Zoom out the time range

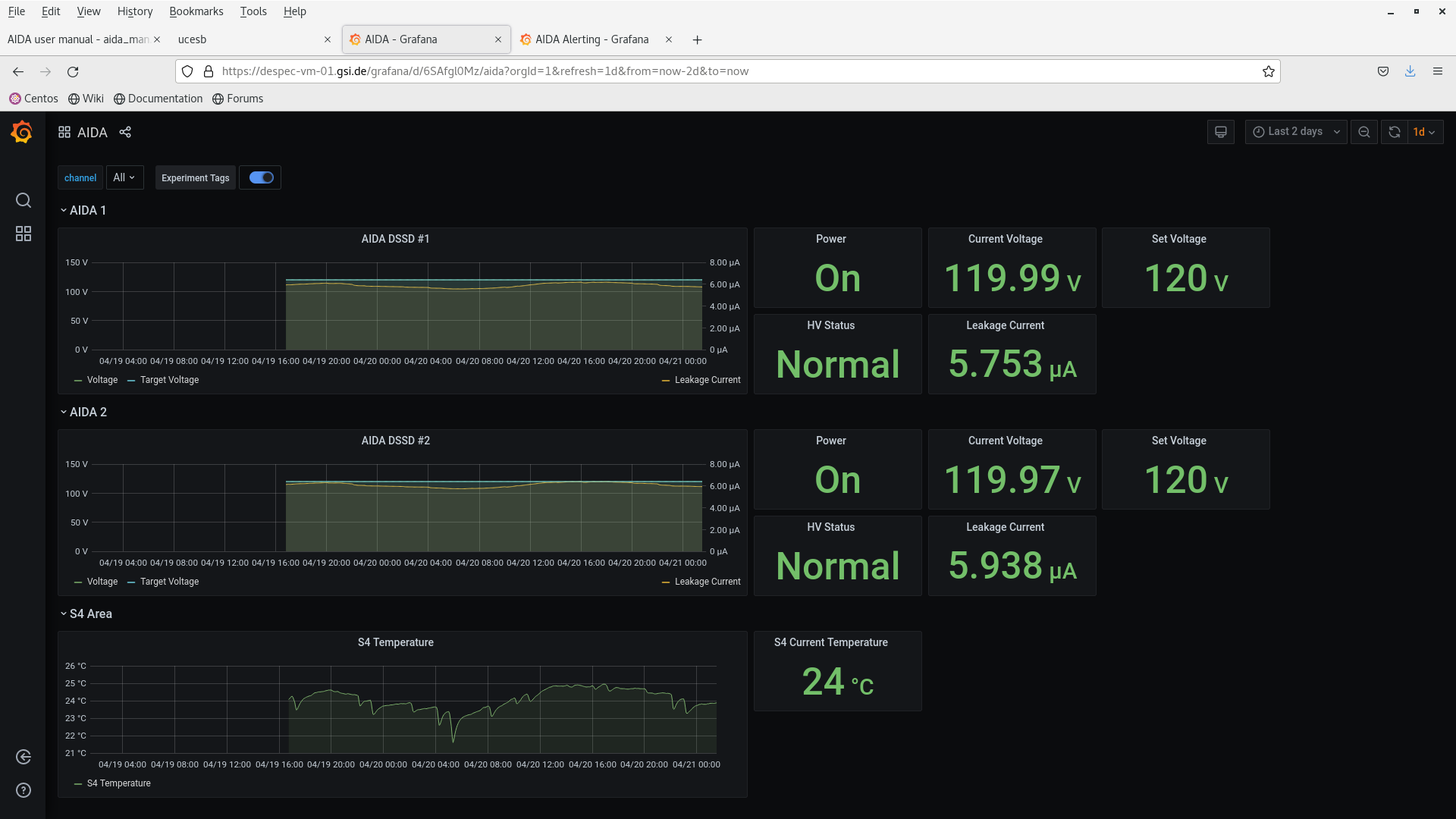point(1364,132)
